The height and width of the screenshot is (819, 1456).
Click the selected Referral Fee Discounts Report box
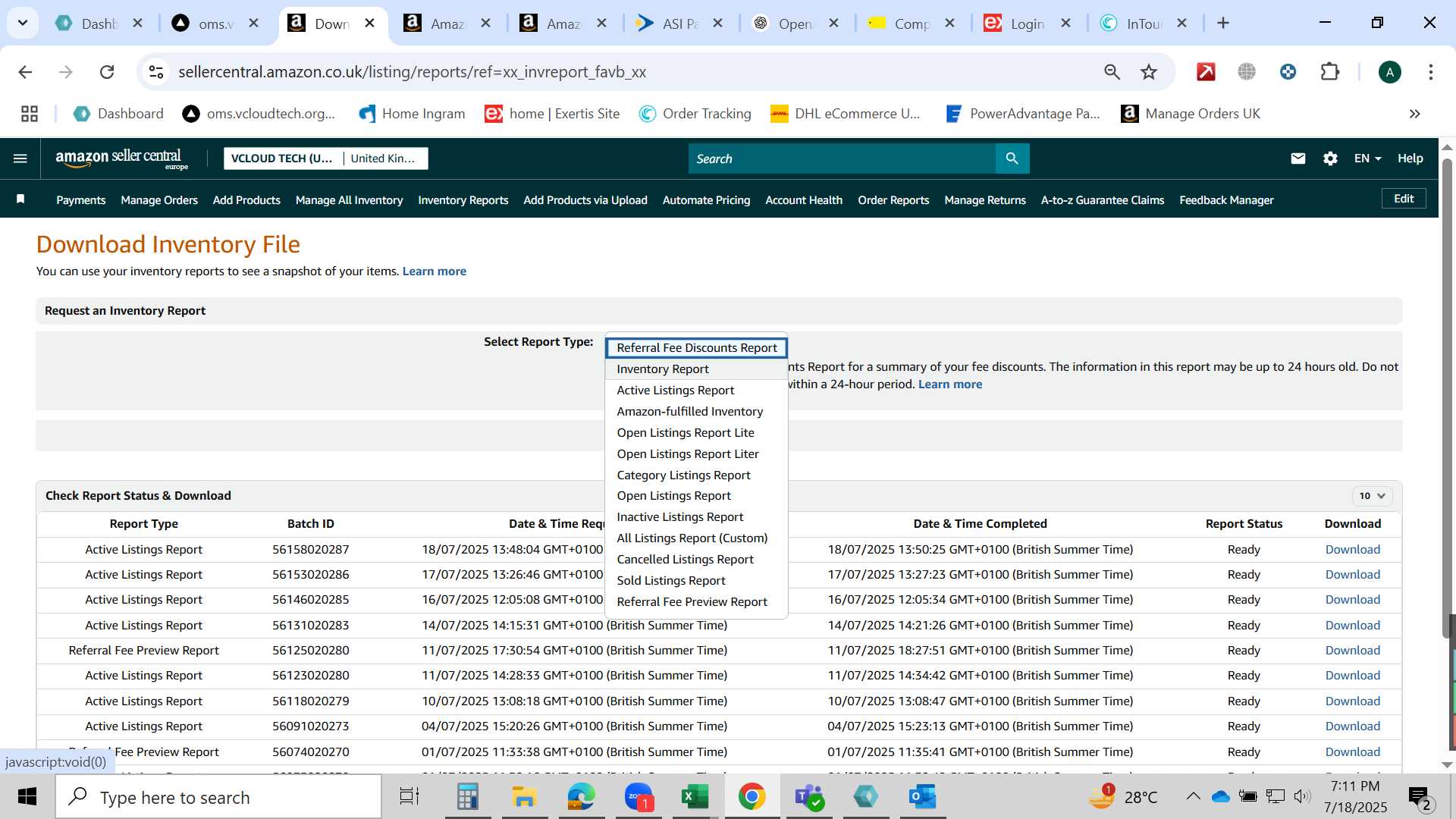696,348
